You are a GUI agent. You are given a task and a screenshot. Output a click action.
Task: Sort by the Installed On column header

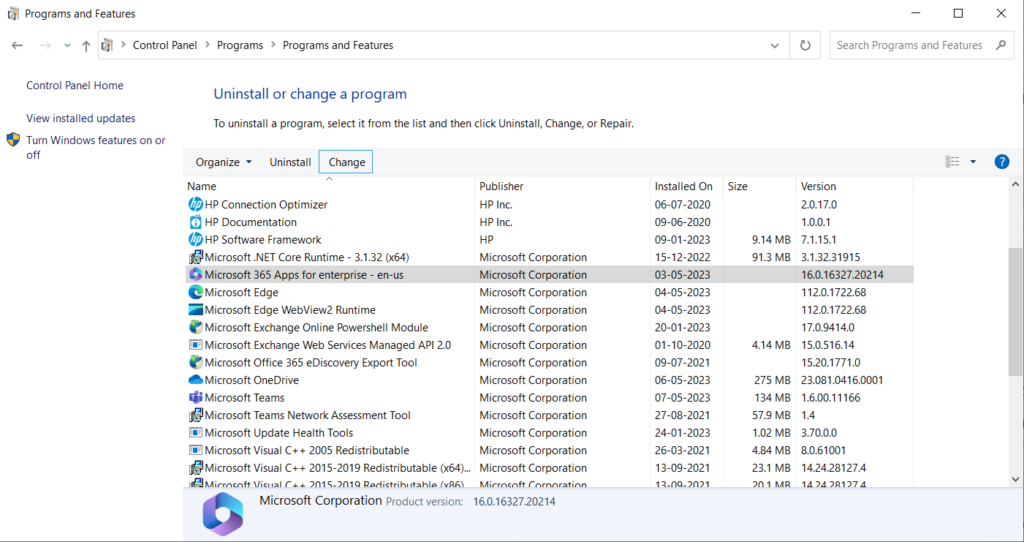click(686, 186)
